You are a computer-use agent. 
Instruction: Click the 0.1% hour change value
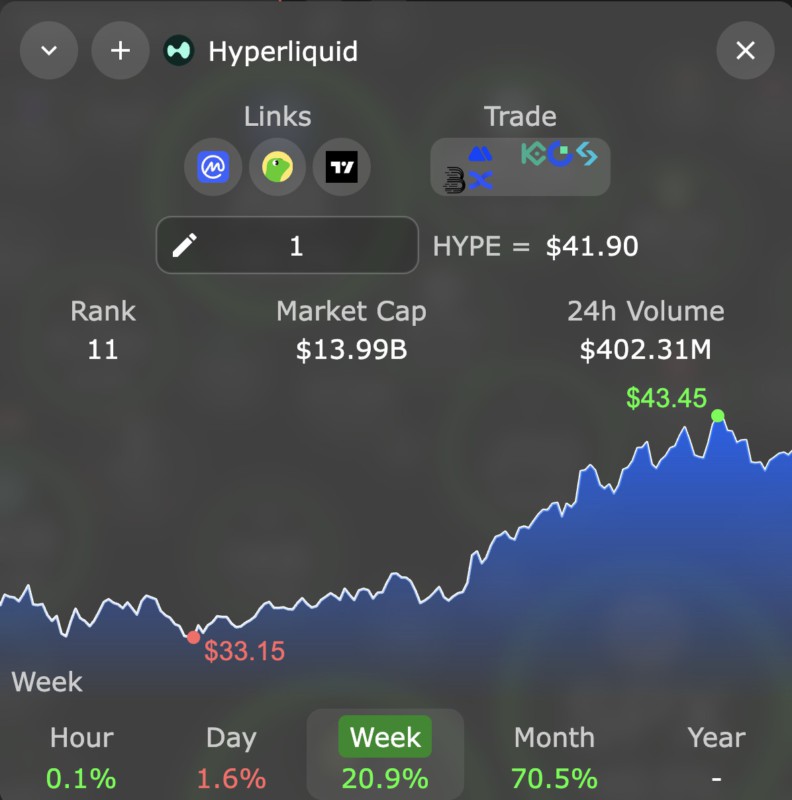(x=81, y=779)
